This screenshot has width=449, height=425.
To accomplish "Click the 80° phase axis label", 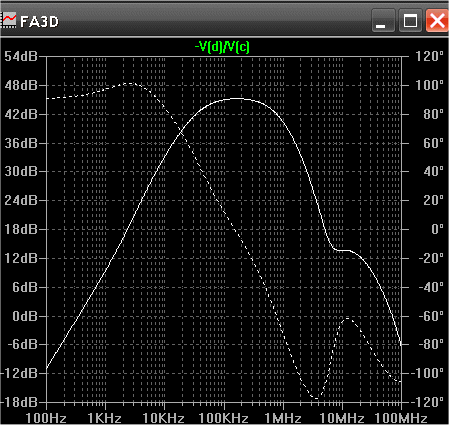I will pos(433,114).
